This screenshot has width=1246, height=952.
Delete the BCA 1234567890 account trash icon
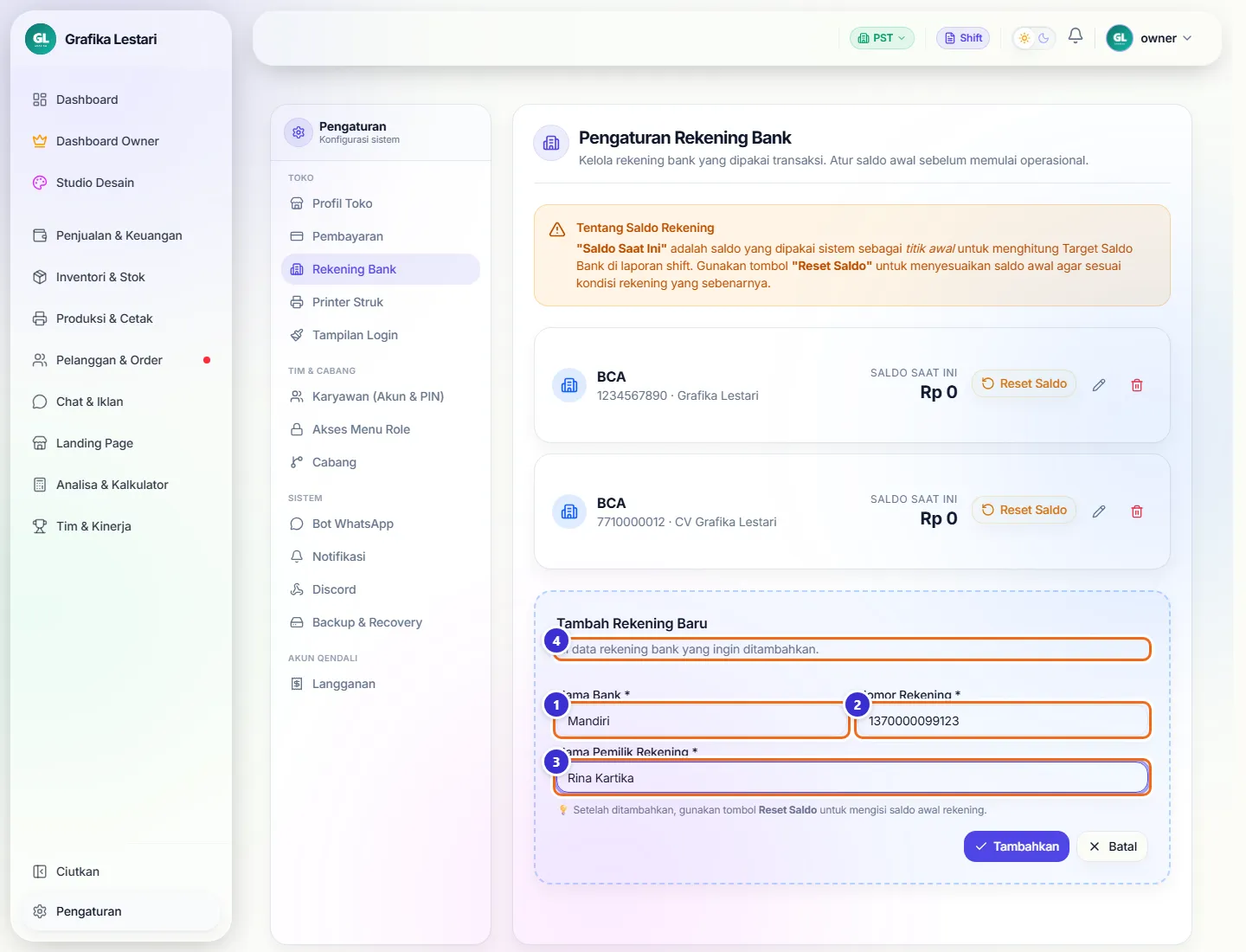point(1137,385)
